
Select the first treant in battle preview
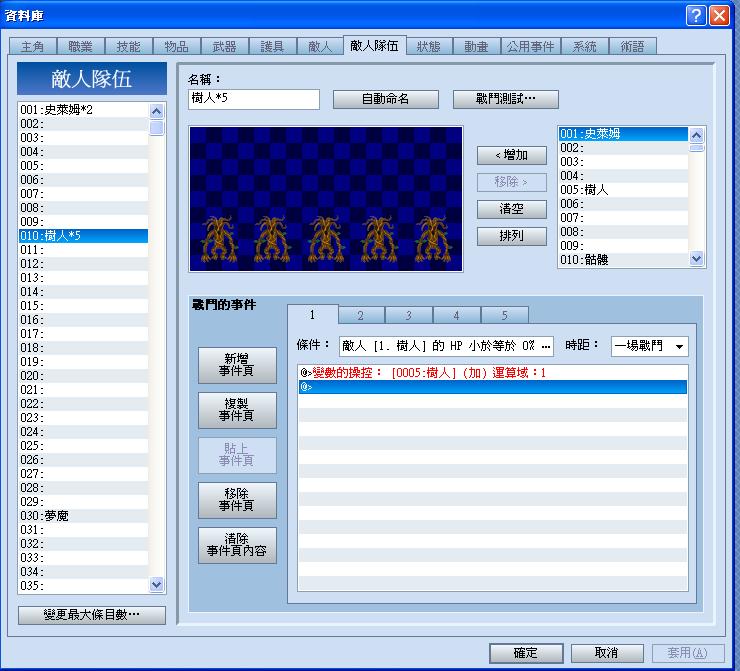[219, 239]
